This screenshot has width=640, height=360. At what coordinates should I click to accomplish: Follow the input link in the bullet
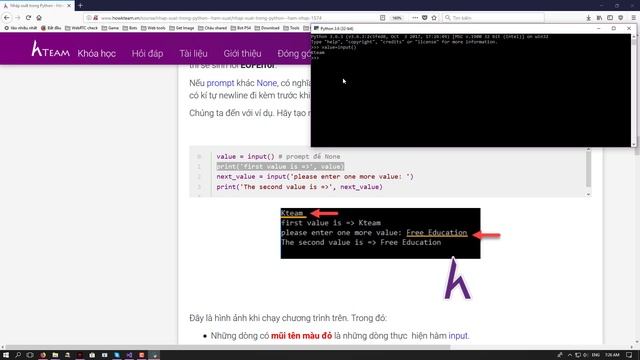click(x=458, y=336)
